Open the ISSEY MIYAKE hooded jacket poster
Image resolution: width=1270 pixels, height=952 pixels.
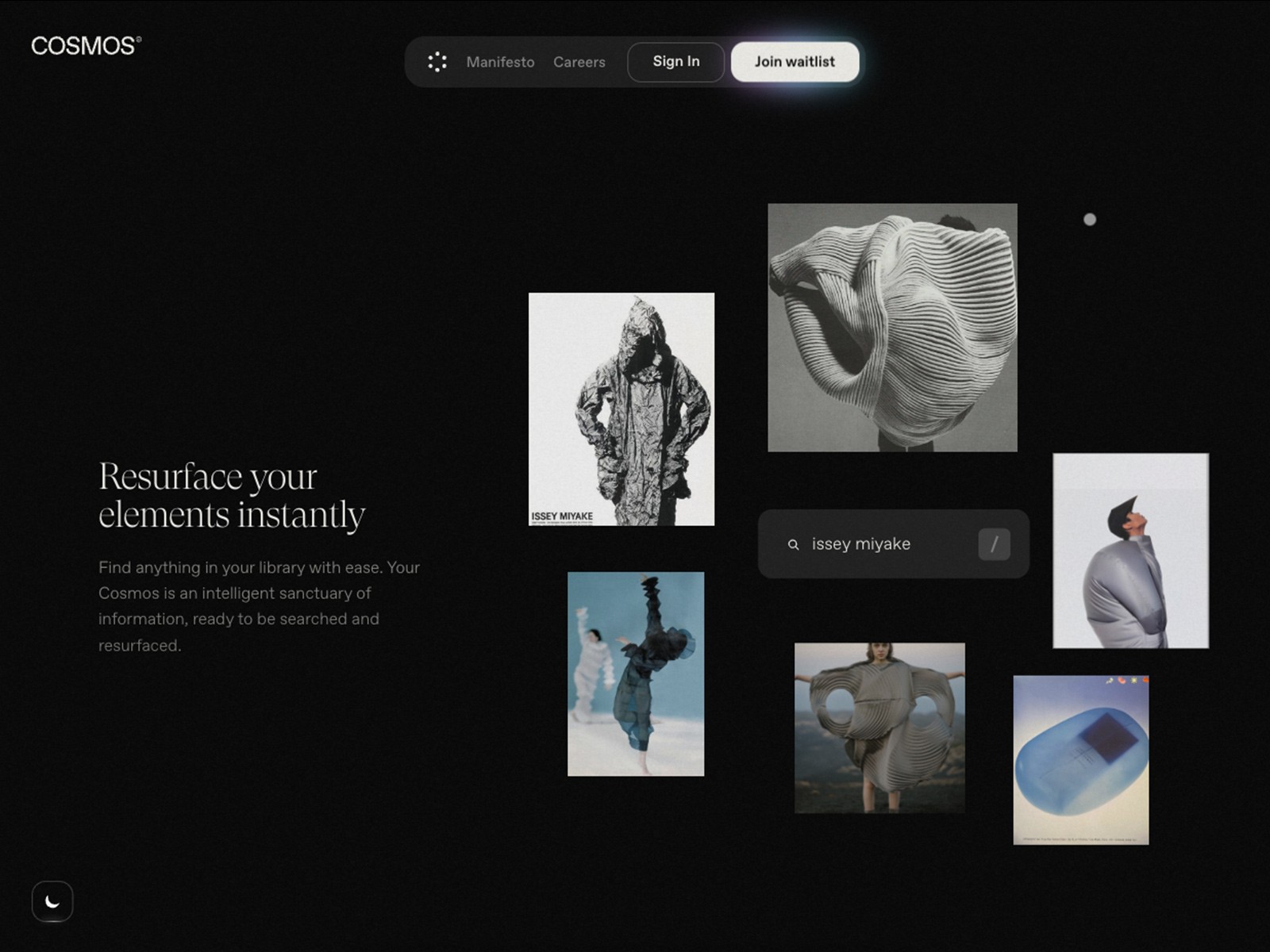pos(622,409)
